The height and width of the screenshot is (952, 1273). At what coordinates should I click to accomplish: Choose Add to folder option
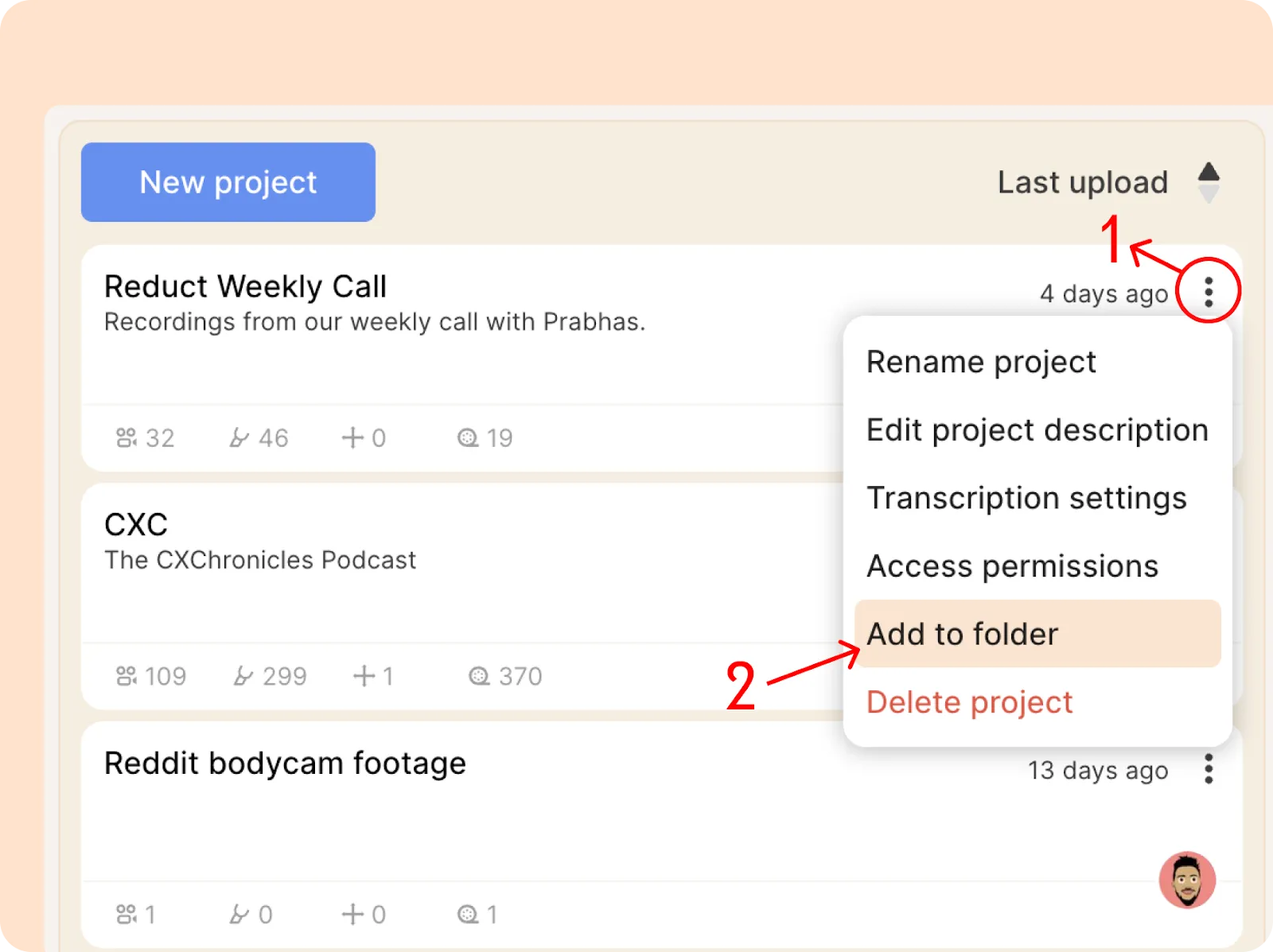point(962,634)
